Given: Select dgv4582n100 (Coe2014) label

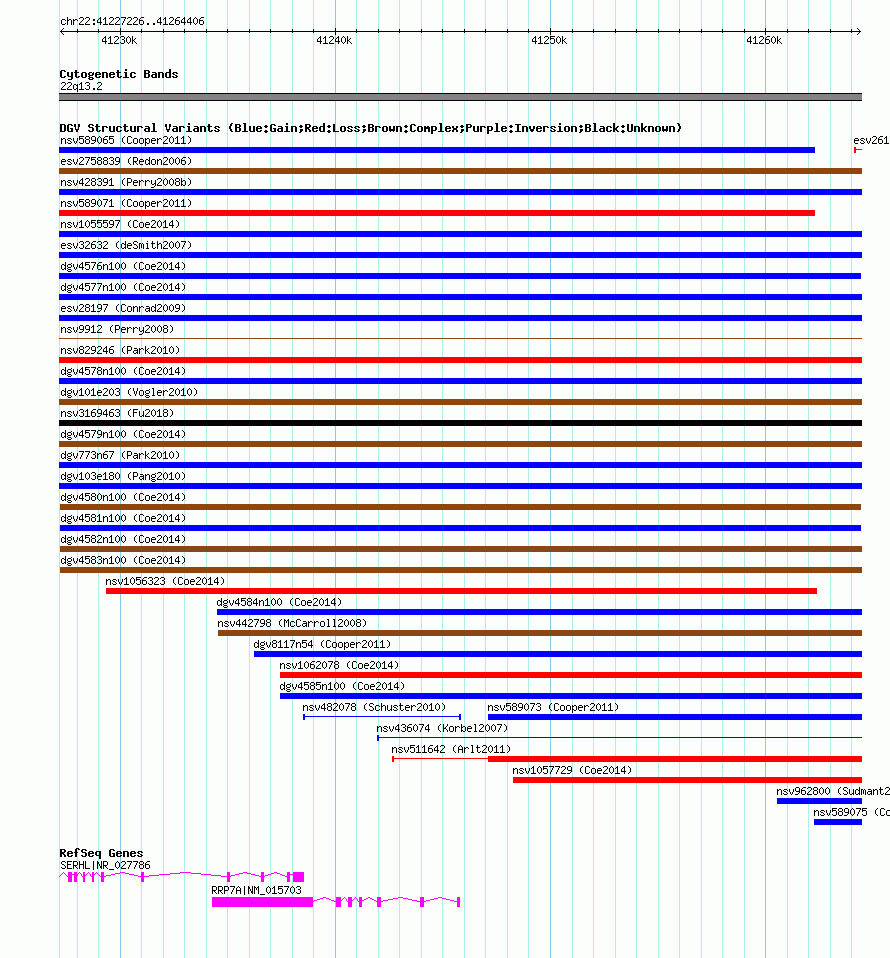Looking at the screenshot, I should click(123, 539).
